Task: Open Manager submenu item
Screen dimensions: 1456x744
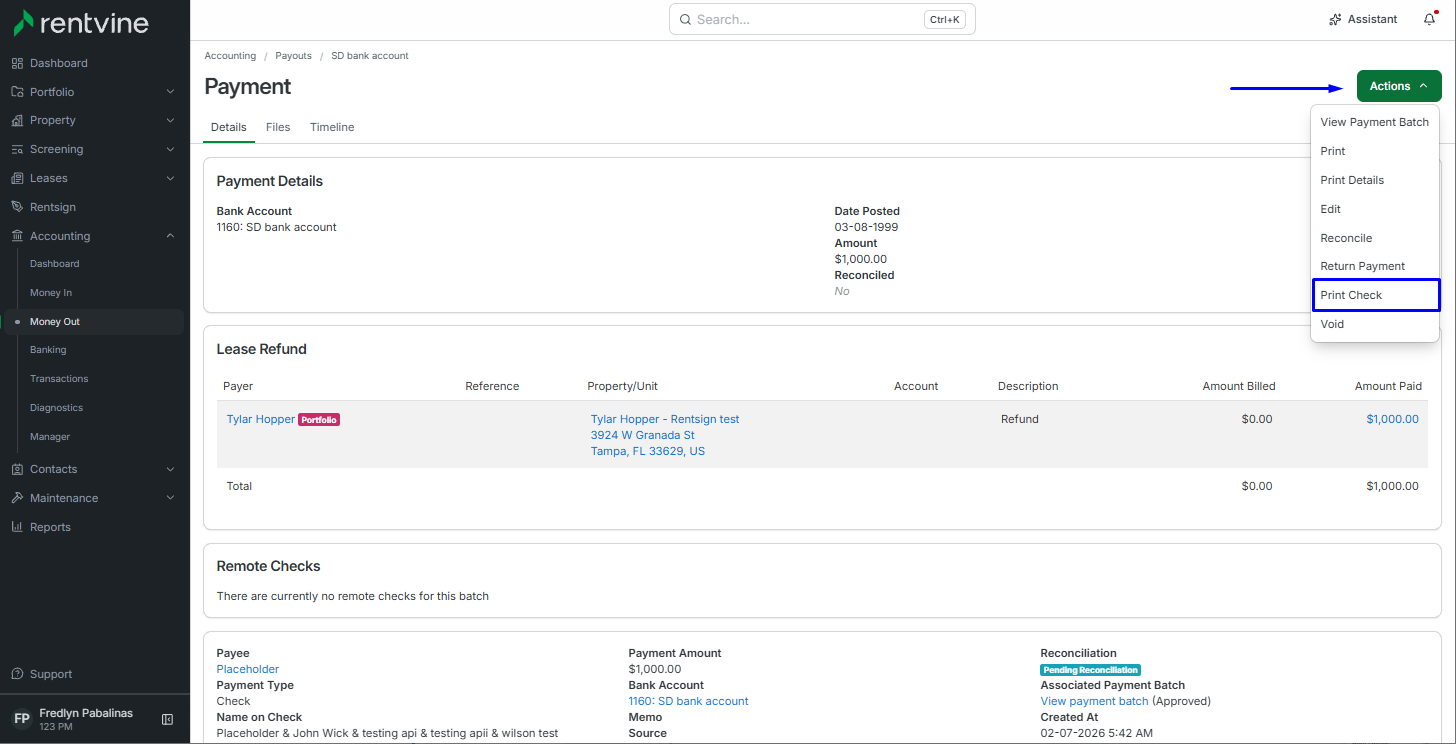Action: click(x=50, y=437)
